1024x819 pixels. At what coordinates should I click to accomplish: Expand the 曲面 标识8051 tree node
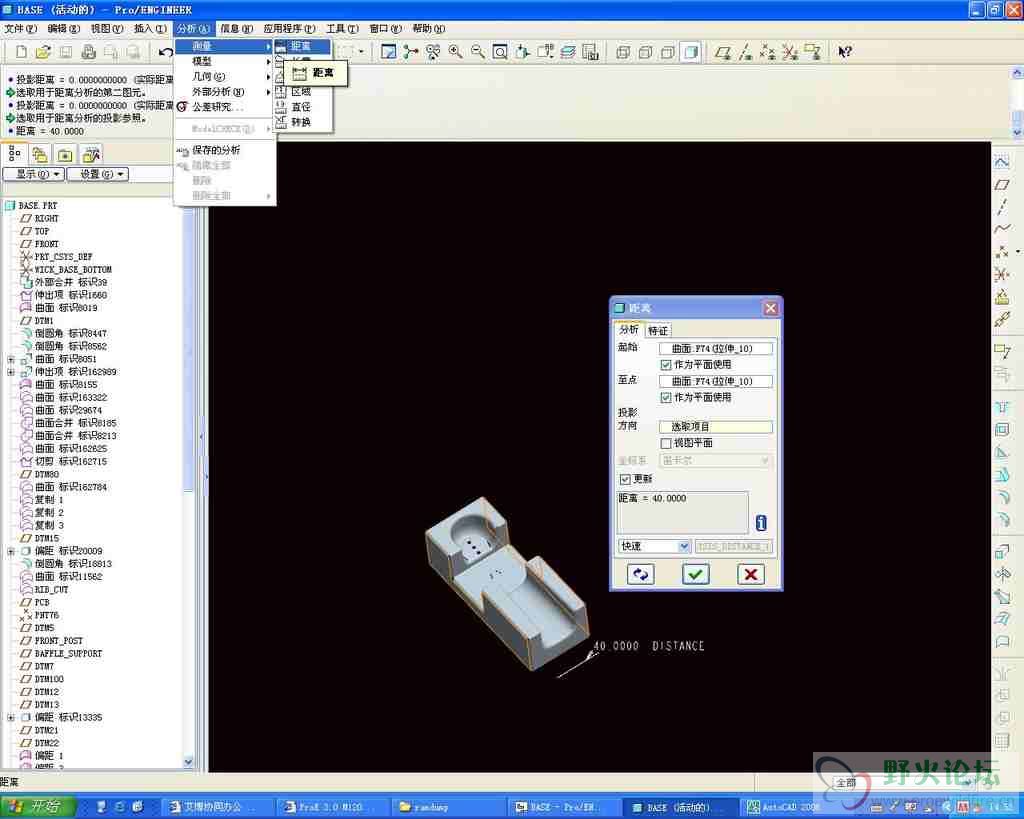[11, 359]
